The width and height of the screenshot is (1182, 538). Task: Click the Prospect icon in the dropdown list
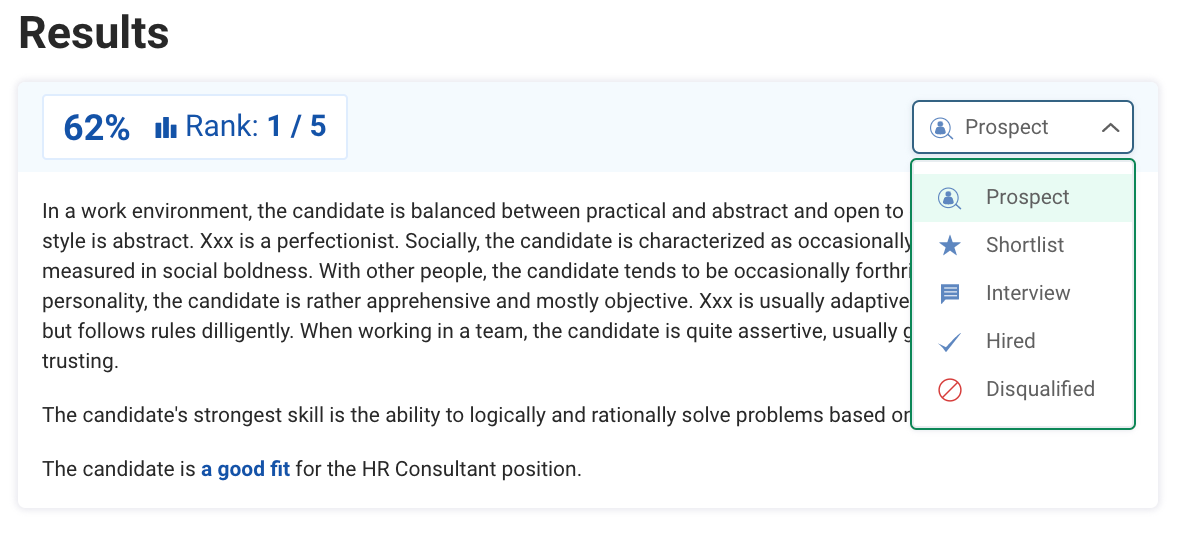click(x=949, y=198)
